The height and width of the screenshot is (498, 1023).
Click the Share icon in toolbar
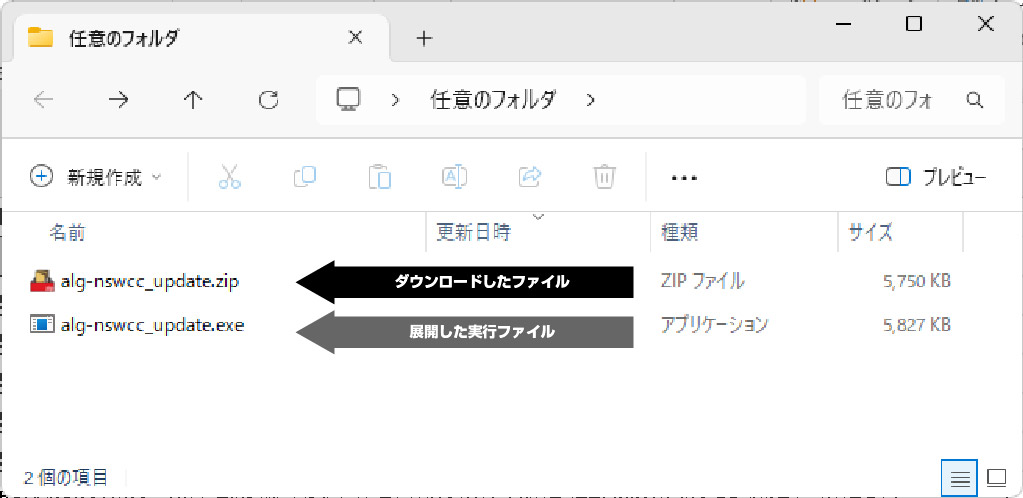[x=529, y=177]
